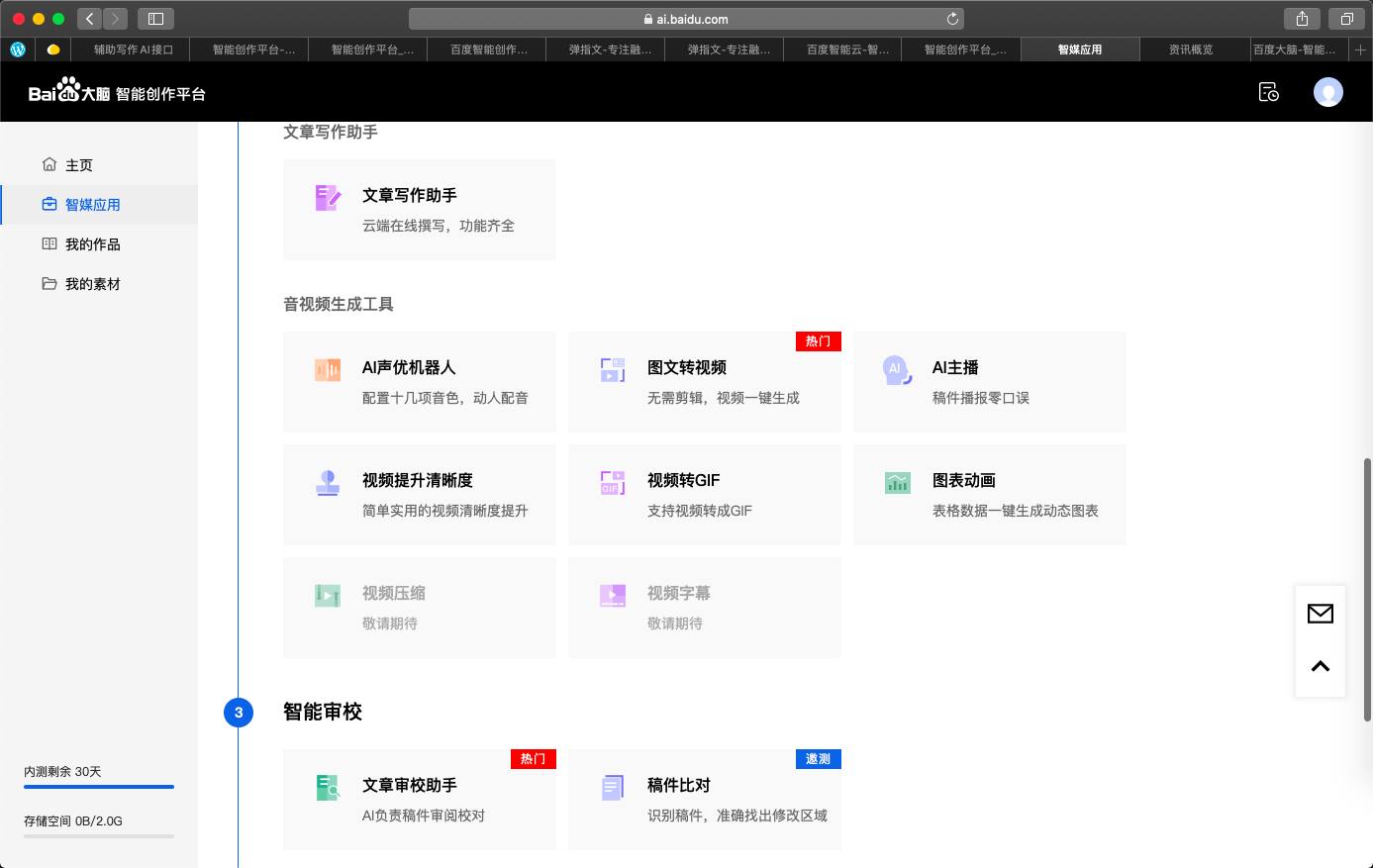Image resolution: width=1373 pixels, height=868 pixels.
Task: Switch to the 资讯概览 browser tab
Action: [x=1190, y=49]
